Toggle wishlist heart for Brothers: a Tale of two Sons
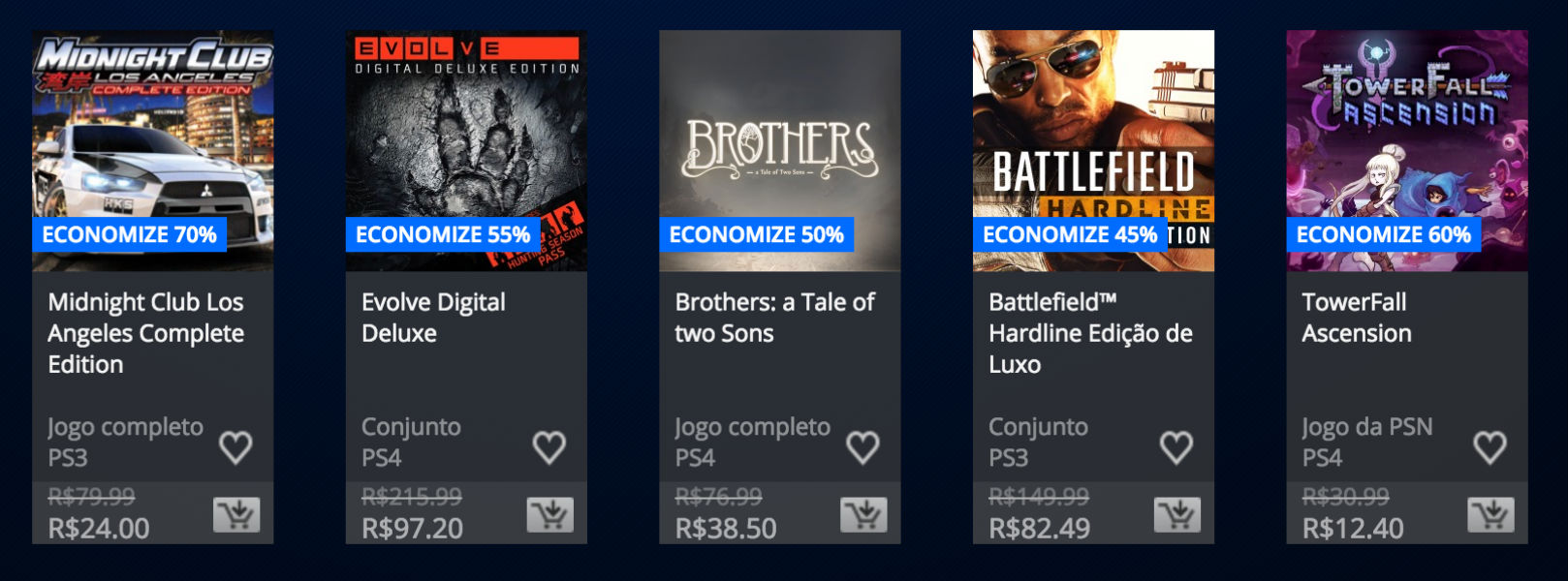Image resolution: width=1568 pixels, height=581 pixels. (862, 446)
